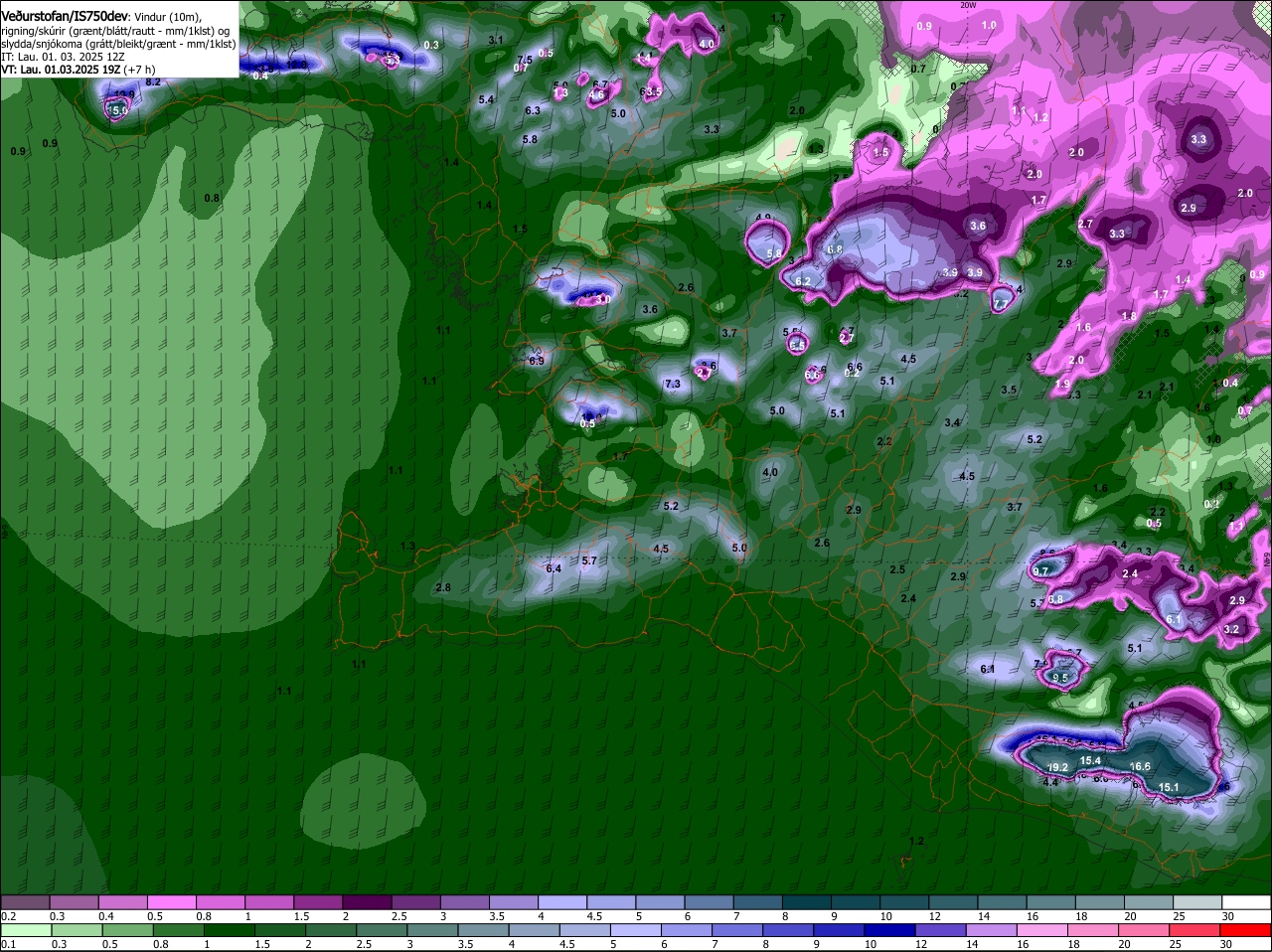Click the pale mint 0.1 swatch in the bottom legend row
The height and width of the screenshot is (952, 1272).
tap(25, 930)
